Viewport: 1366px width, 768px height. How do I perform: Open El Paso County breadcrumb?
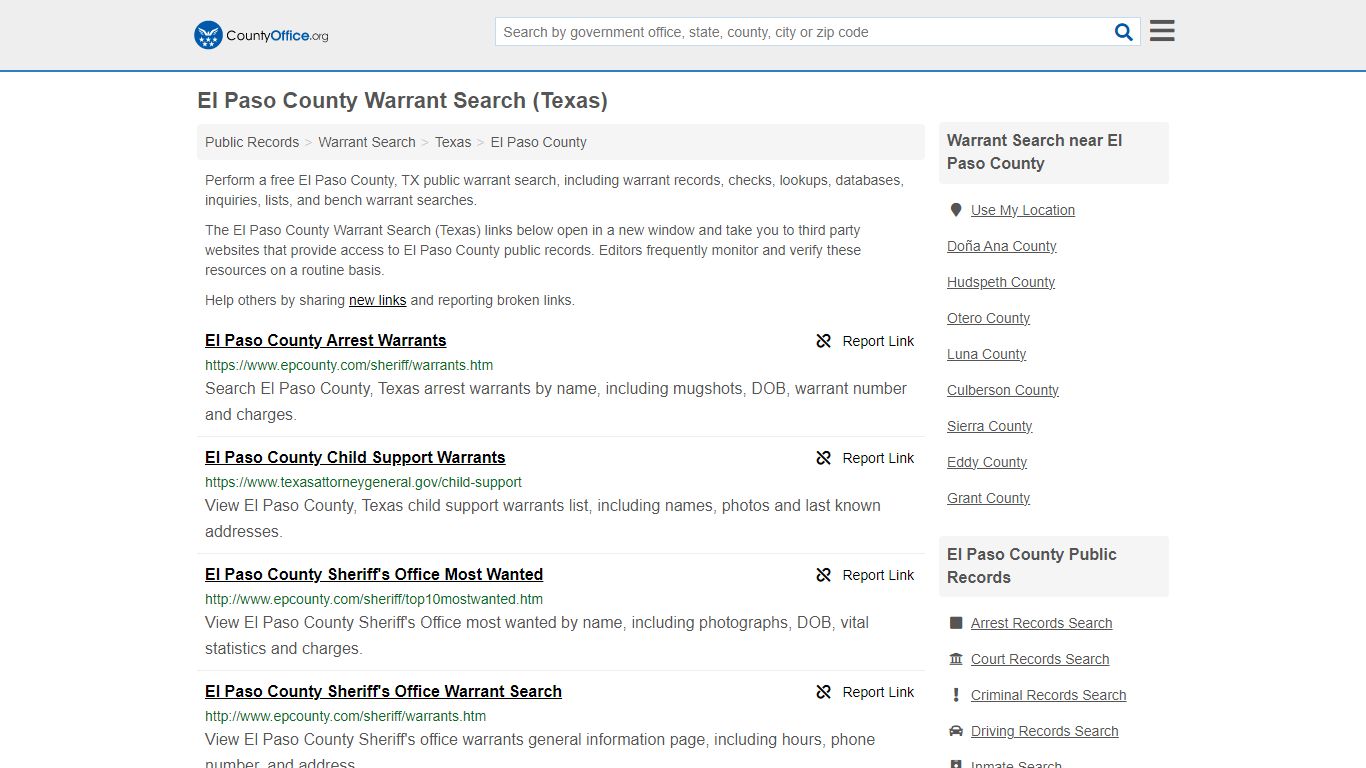click(538, 142)
